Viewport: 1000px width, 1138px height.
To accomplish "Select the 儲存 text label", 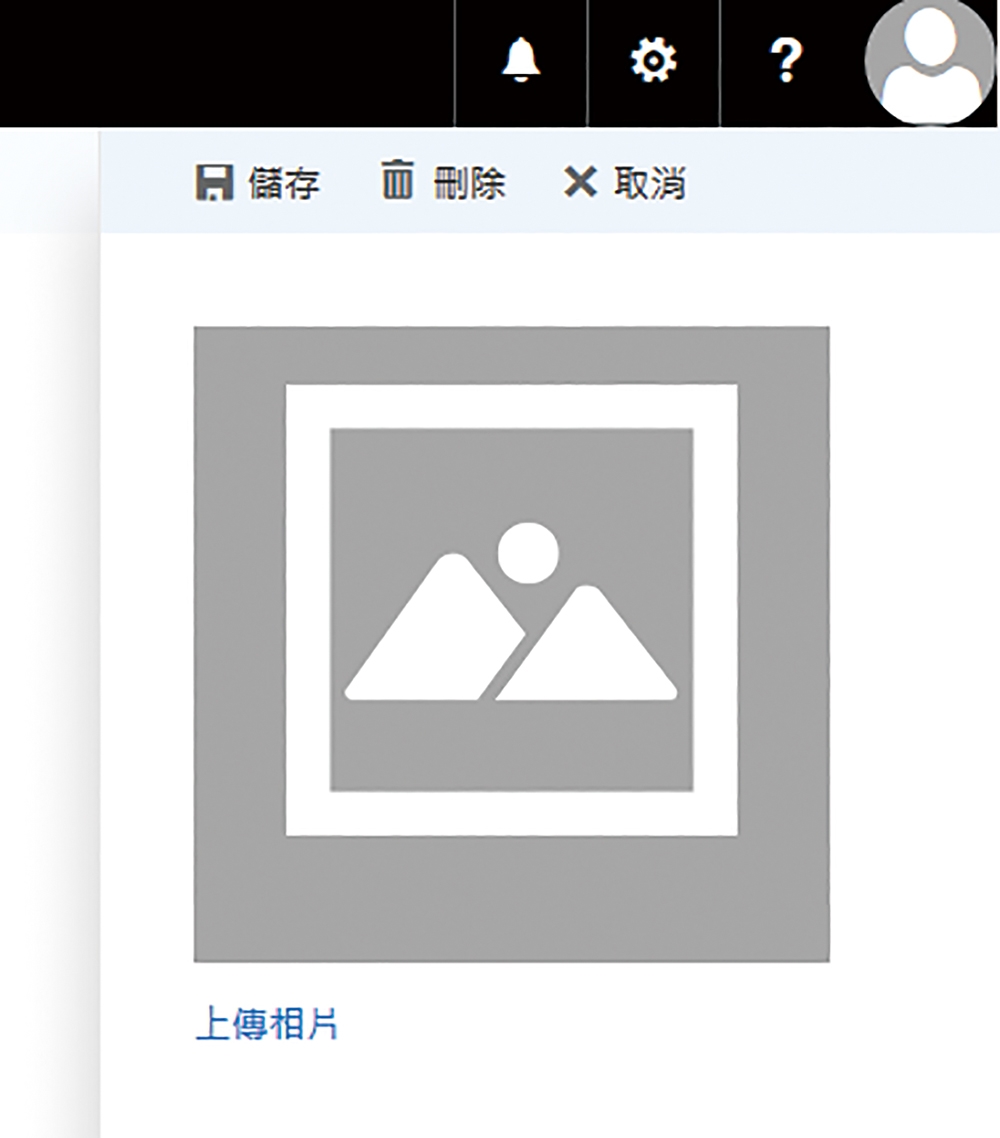I will (x=284, y=183).
